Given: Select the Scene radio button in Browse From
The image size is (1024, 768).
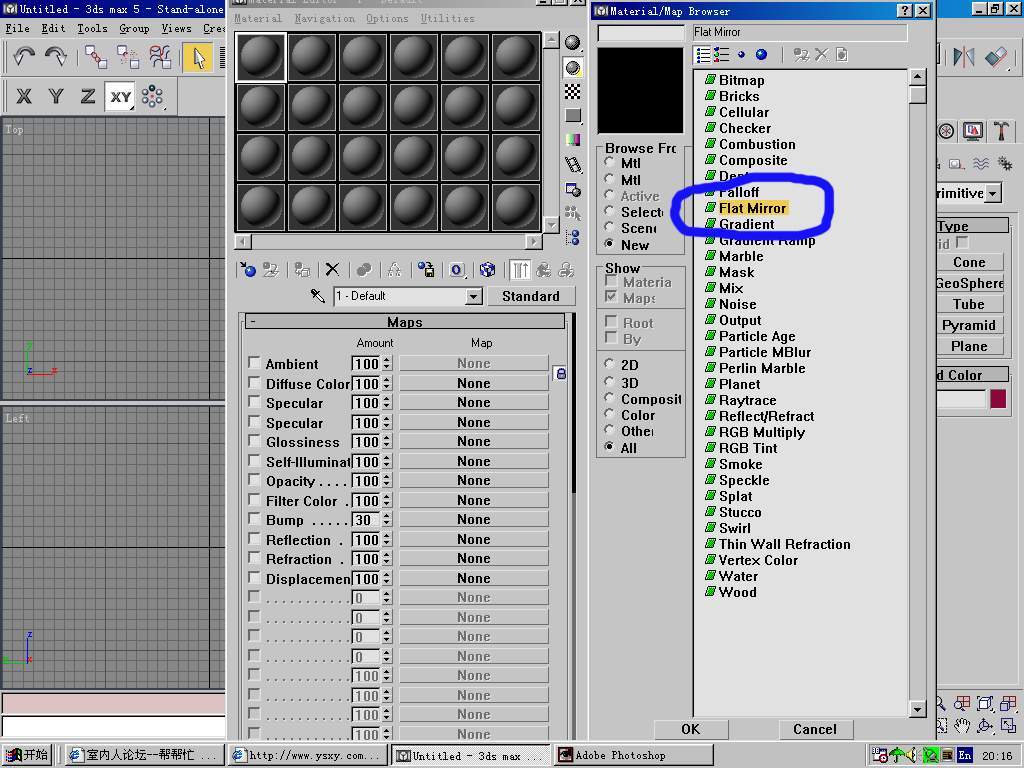Looking at the screenshot, I should click(609, 227).
